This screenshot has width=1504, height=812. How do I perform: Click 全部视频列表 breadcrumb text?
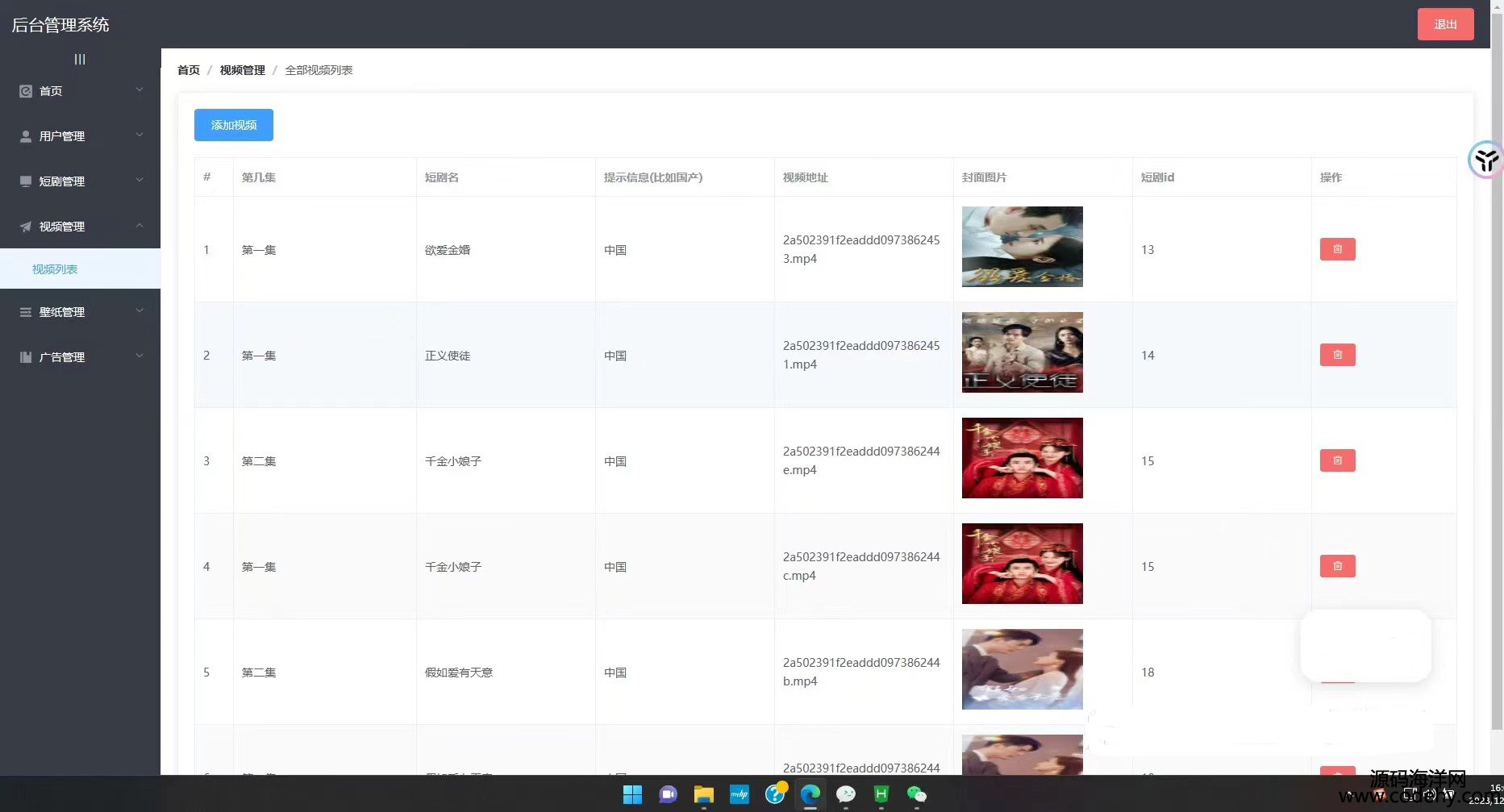[319, 70]
